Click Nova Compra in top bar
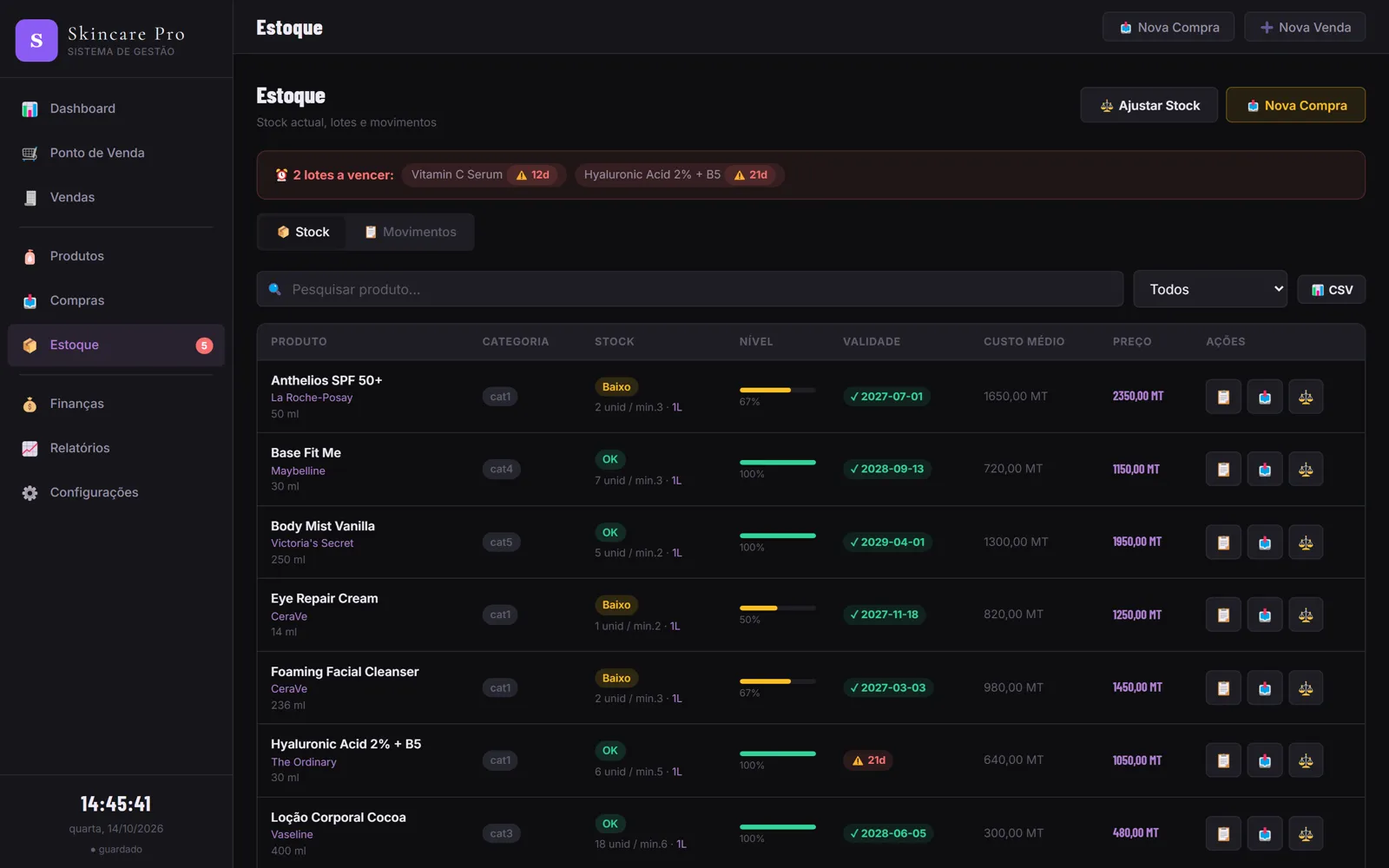 (1168, 27)
